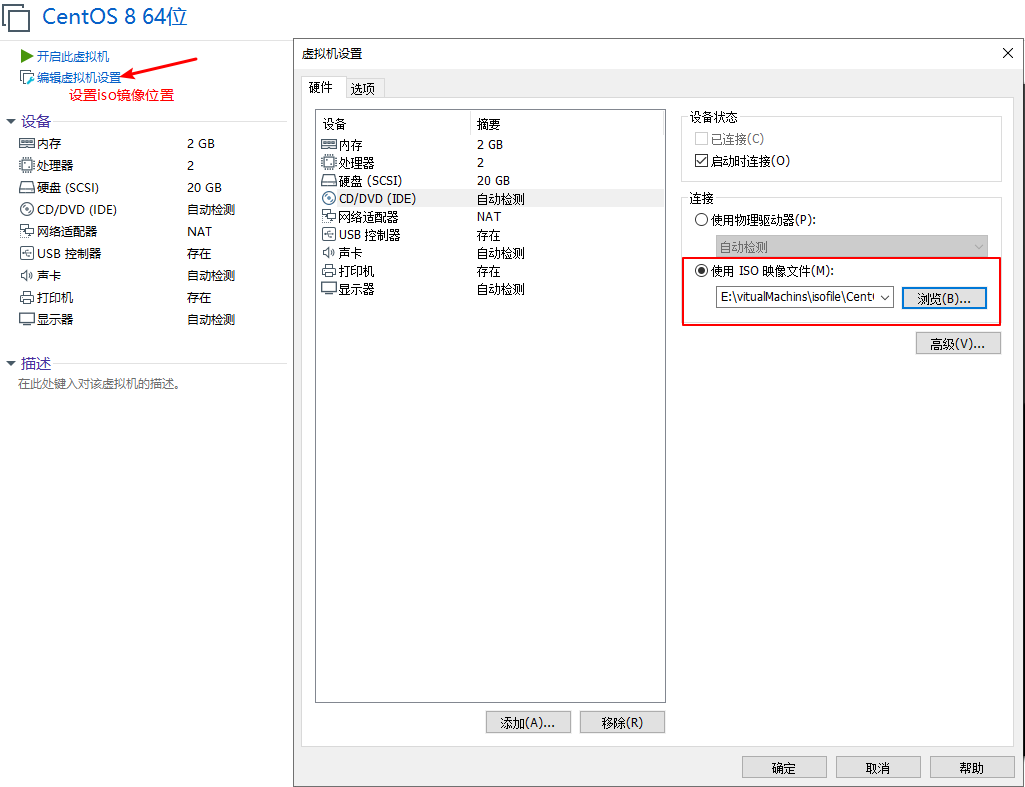Click the sound card icon in settings dialog
This screenshot has height=787, width=1025.
pos(329,253)
